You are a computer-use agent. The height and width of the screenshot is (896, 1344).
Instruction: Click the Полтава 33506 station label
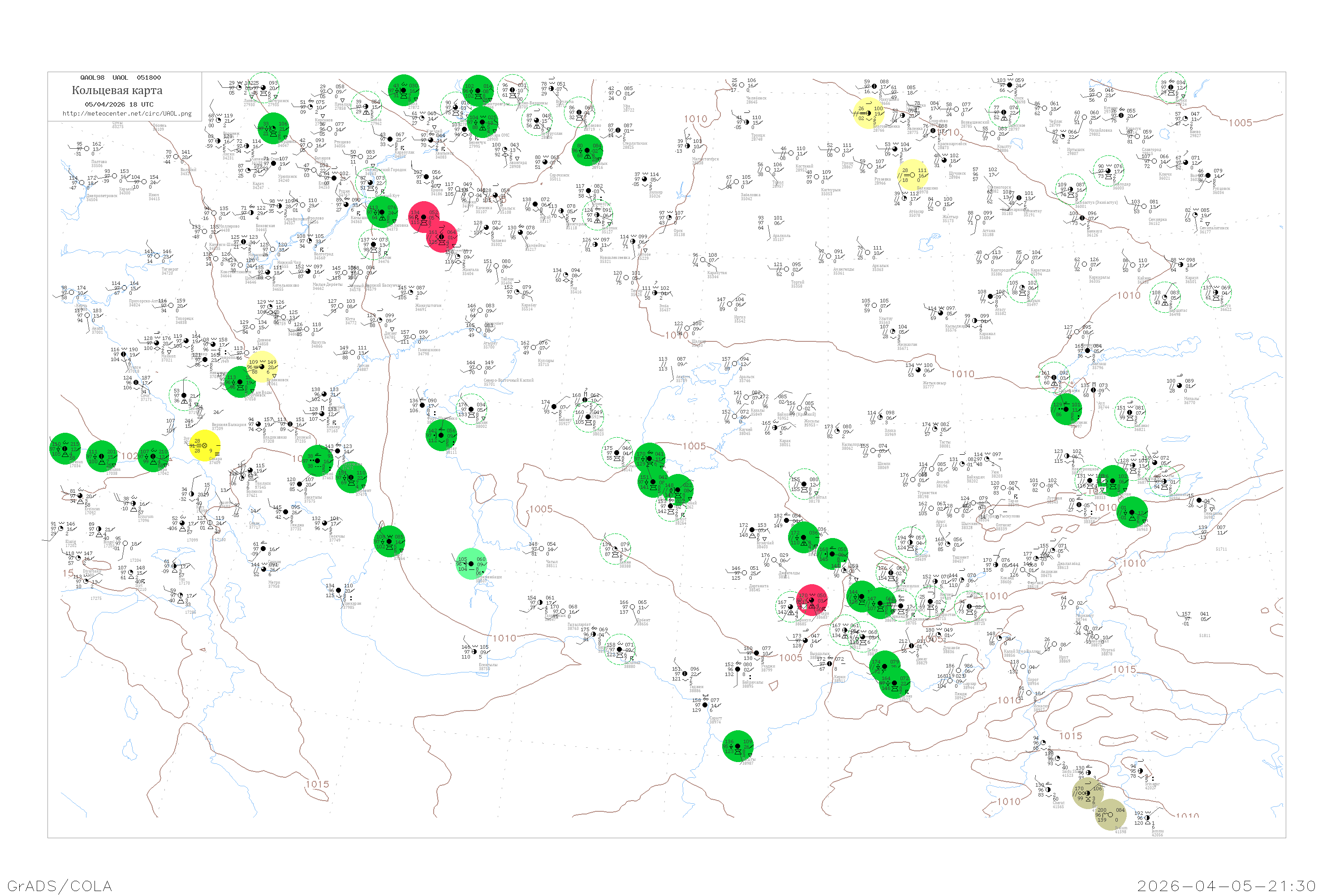coord(99,164)
